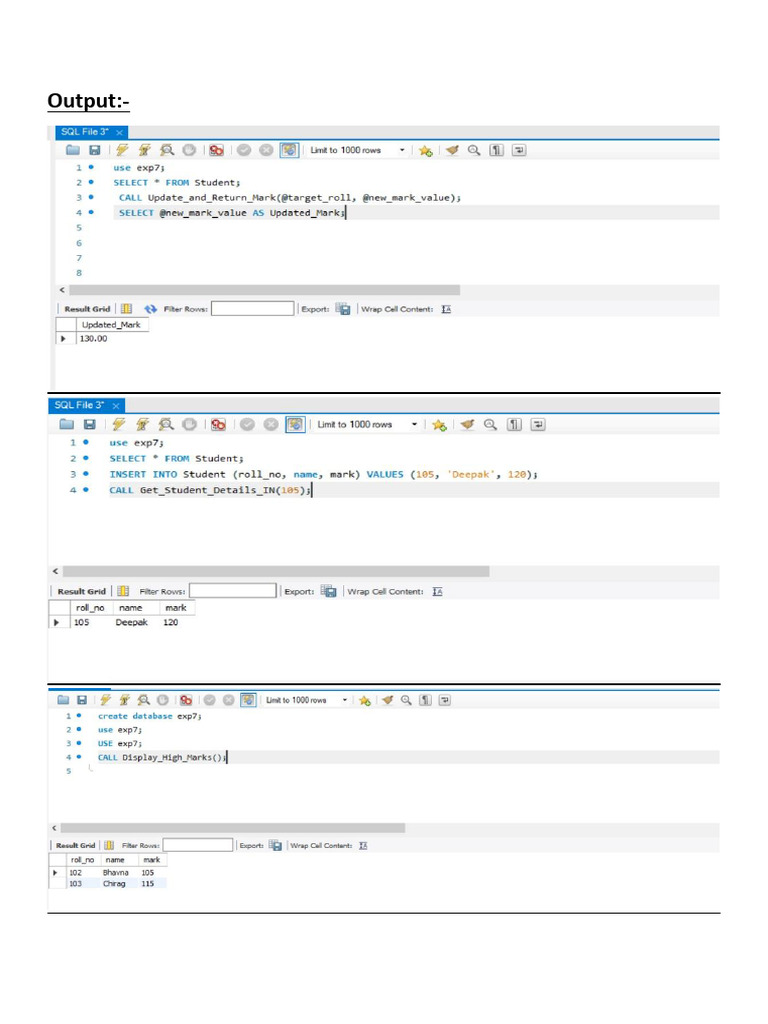Toggle auto-commit icon in Display_High_Marks editor toolbar
The width and height of the screenshot is (768, 1024).
(248, 700)
